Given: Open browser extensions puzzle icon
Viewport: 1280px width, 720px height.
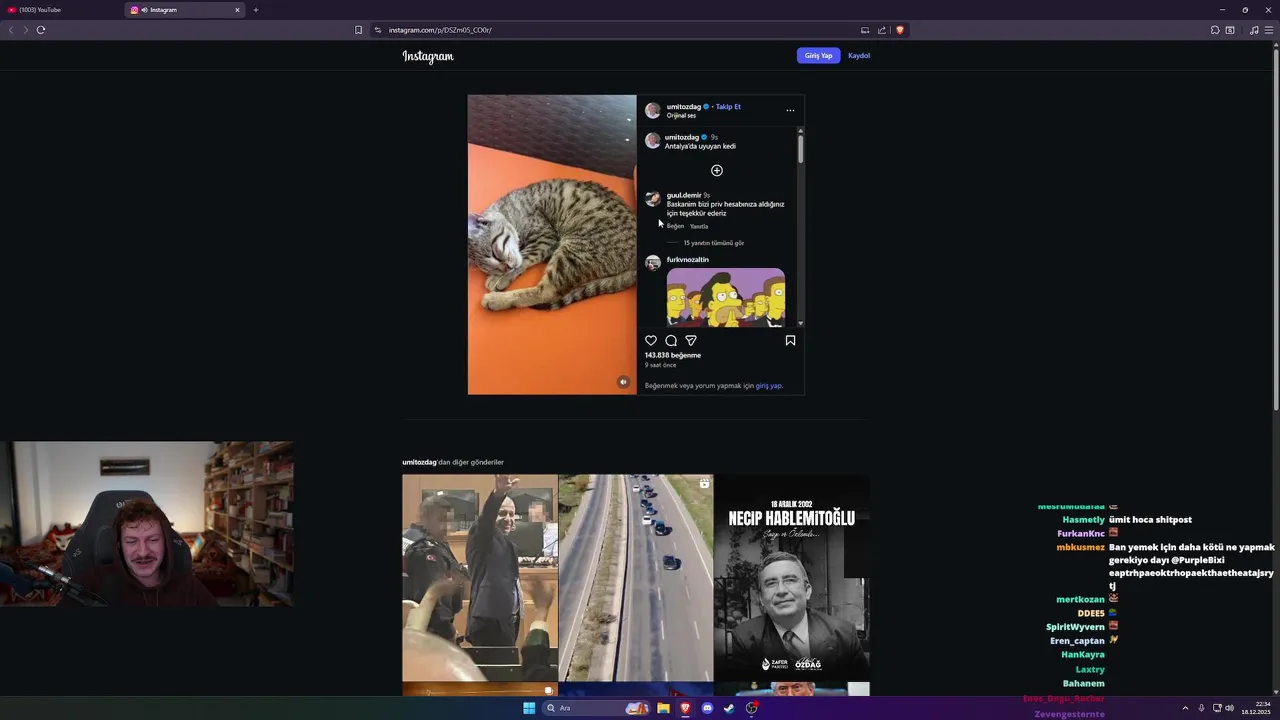Looking at the screenshot, I should (x=1215, y=30).
